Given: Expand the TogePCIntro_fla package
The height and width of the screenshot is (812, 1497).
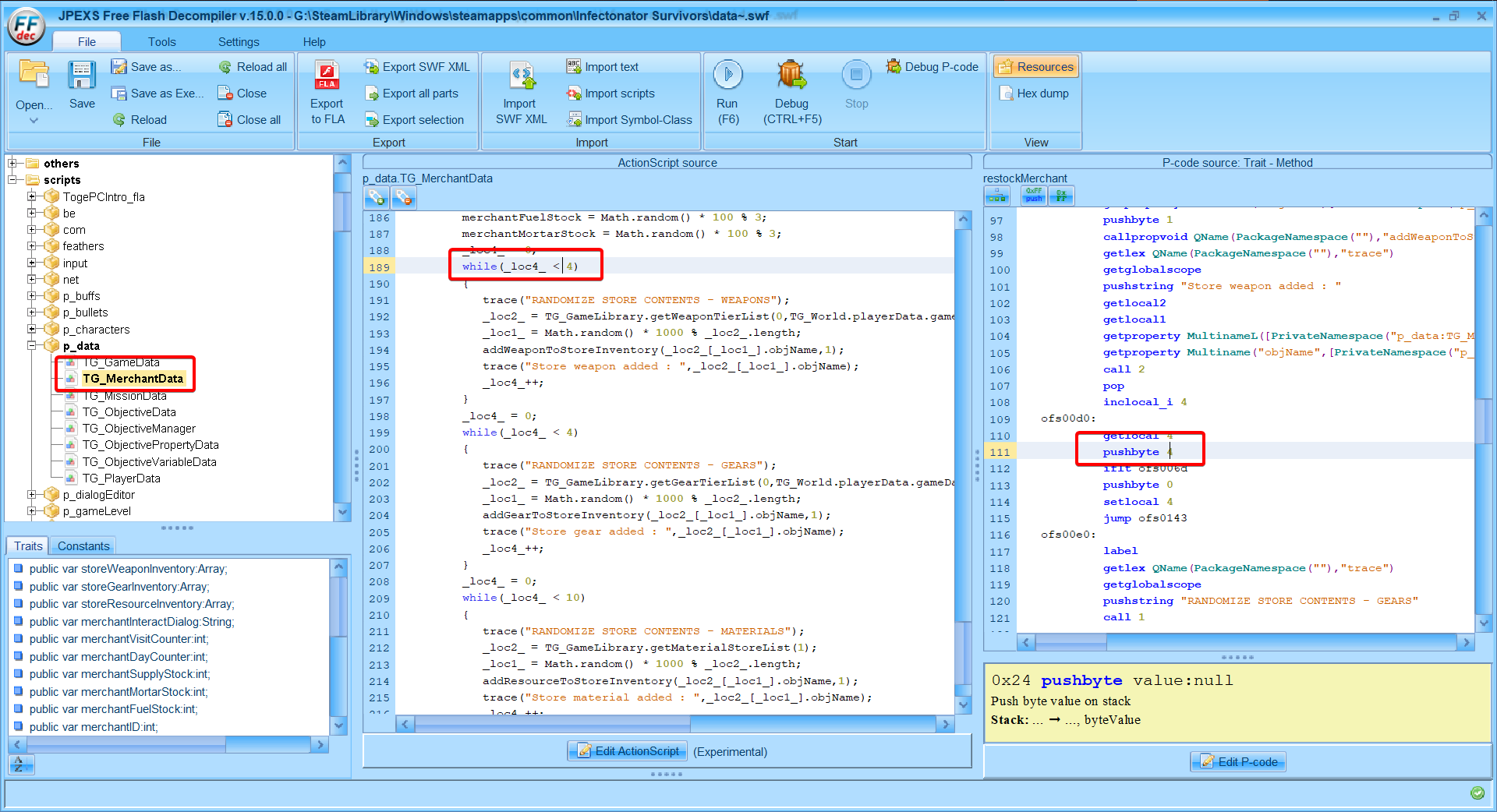Looking at the screenshot, I should (x=32, y=196).
